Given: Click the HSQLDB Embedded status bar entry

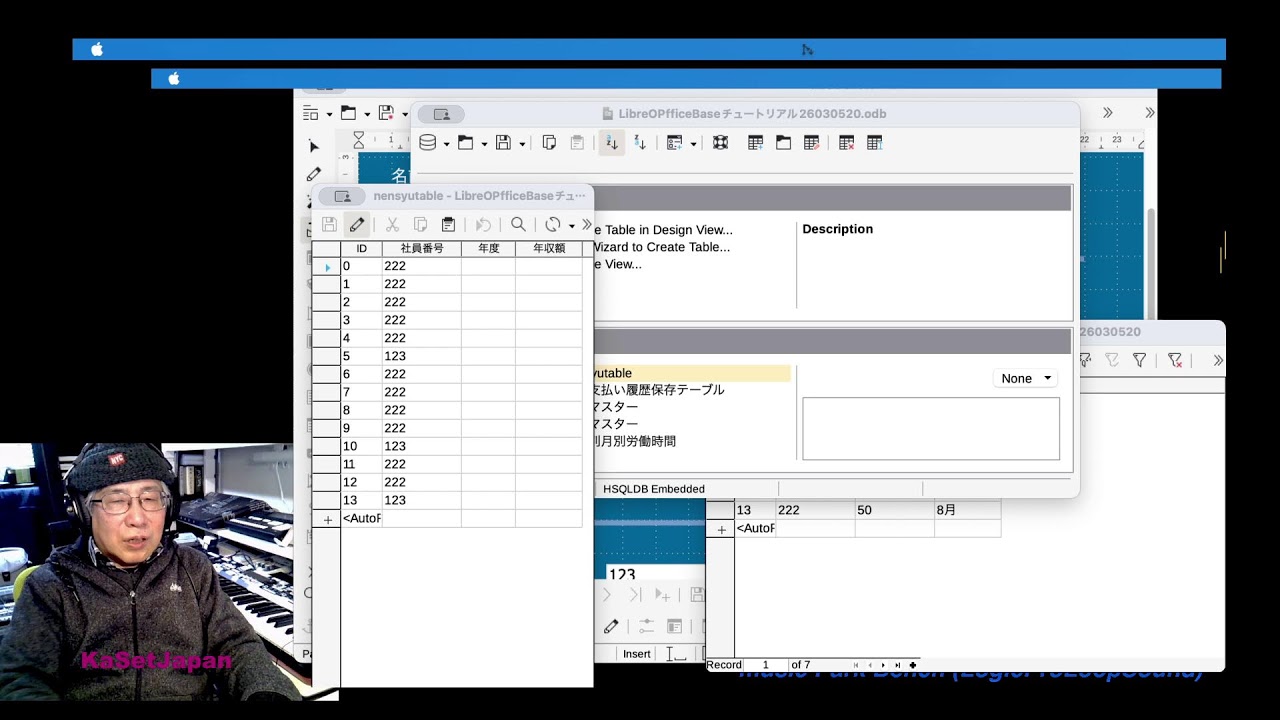Looking at the screenshot, I should pos(654,489).
